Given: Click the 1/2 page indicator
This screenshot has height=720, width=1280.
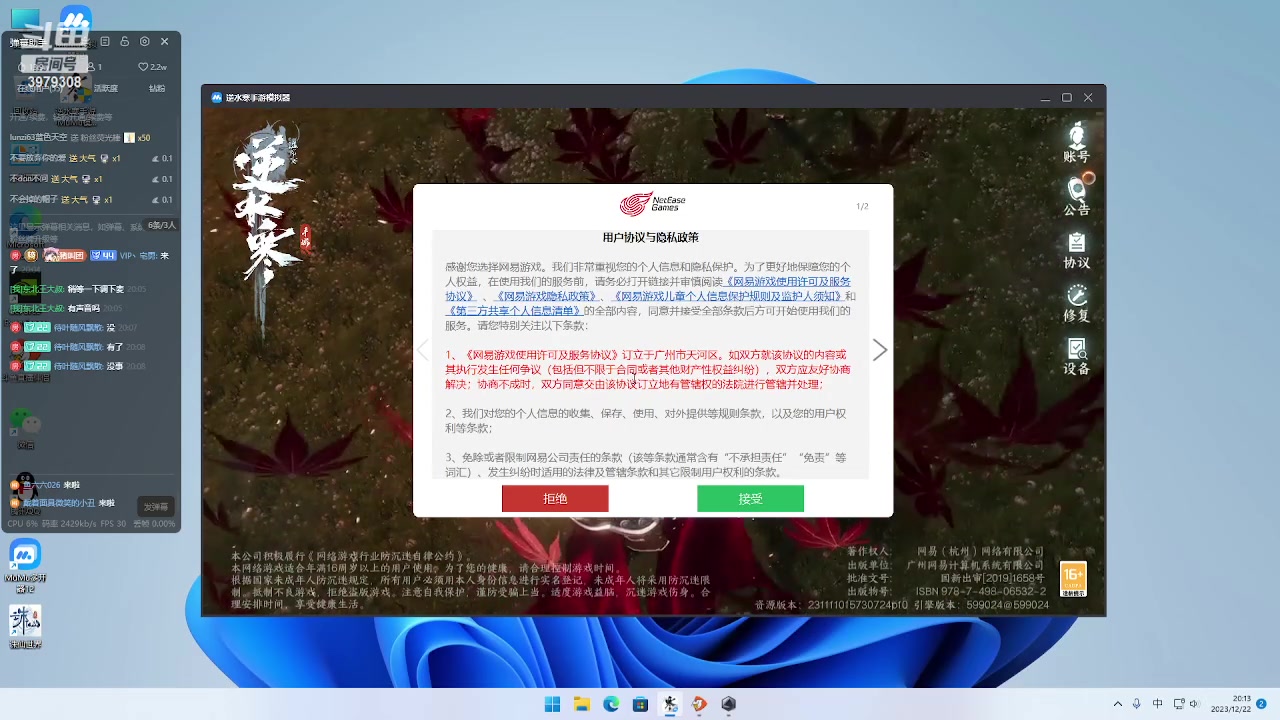Looking at the screenshot, I should tap(862, 206).
